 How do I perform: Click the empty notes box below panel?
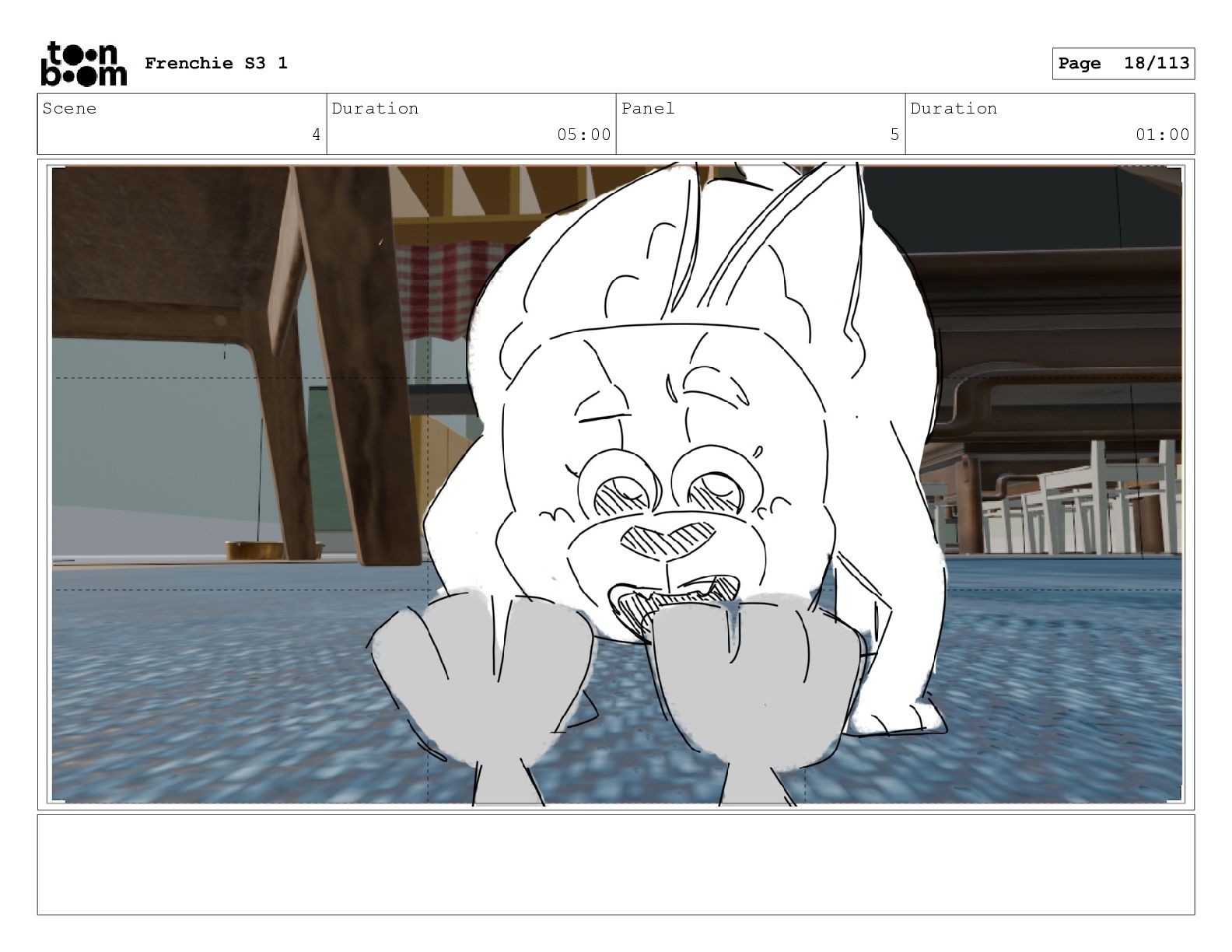616,864
